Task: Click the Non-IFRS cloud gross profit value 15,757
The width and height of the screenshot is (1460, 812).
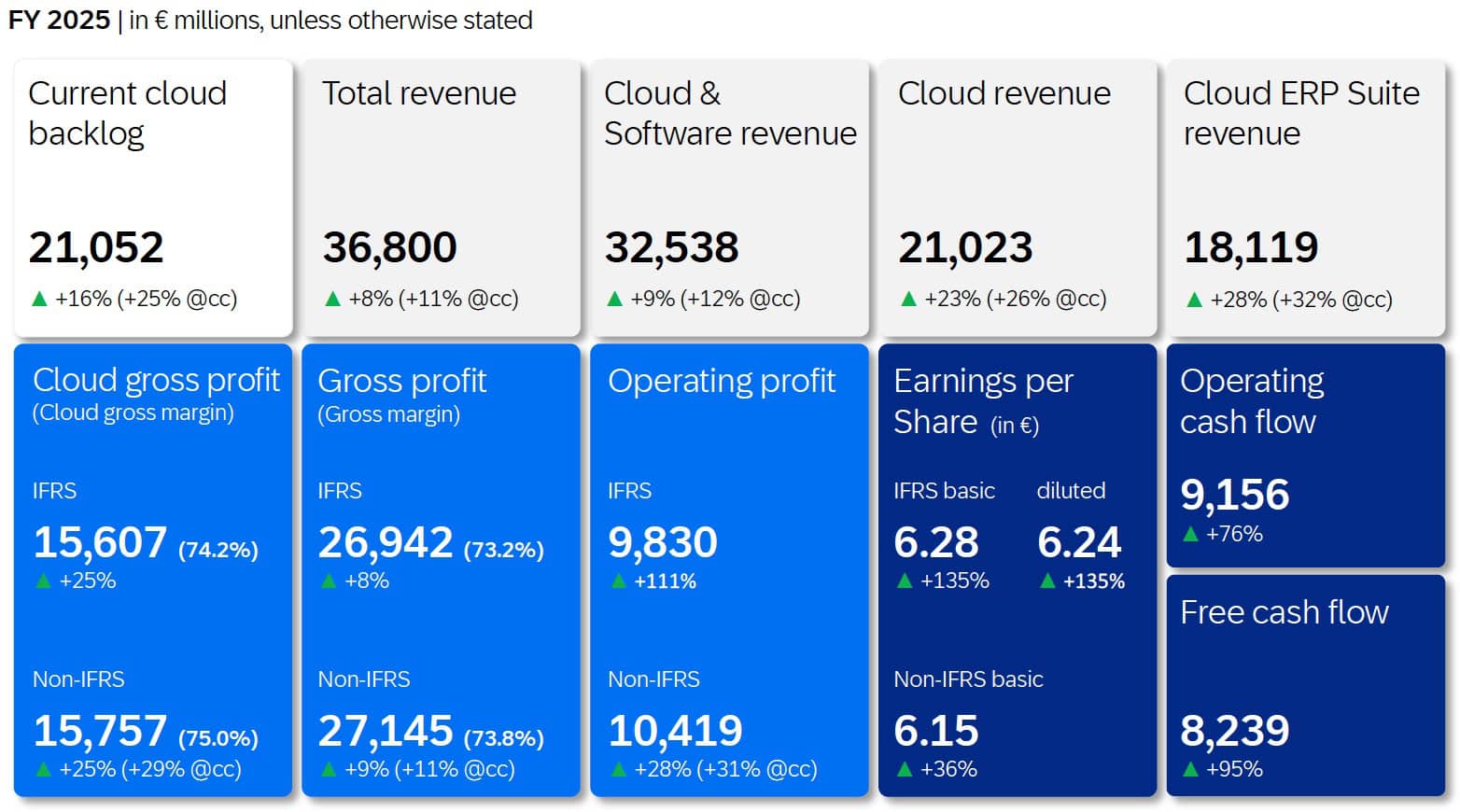Action: pyautogui.click(x=100, y=731)
